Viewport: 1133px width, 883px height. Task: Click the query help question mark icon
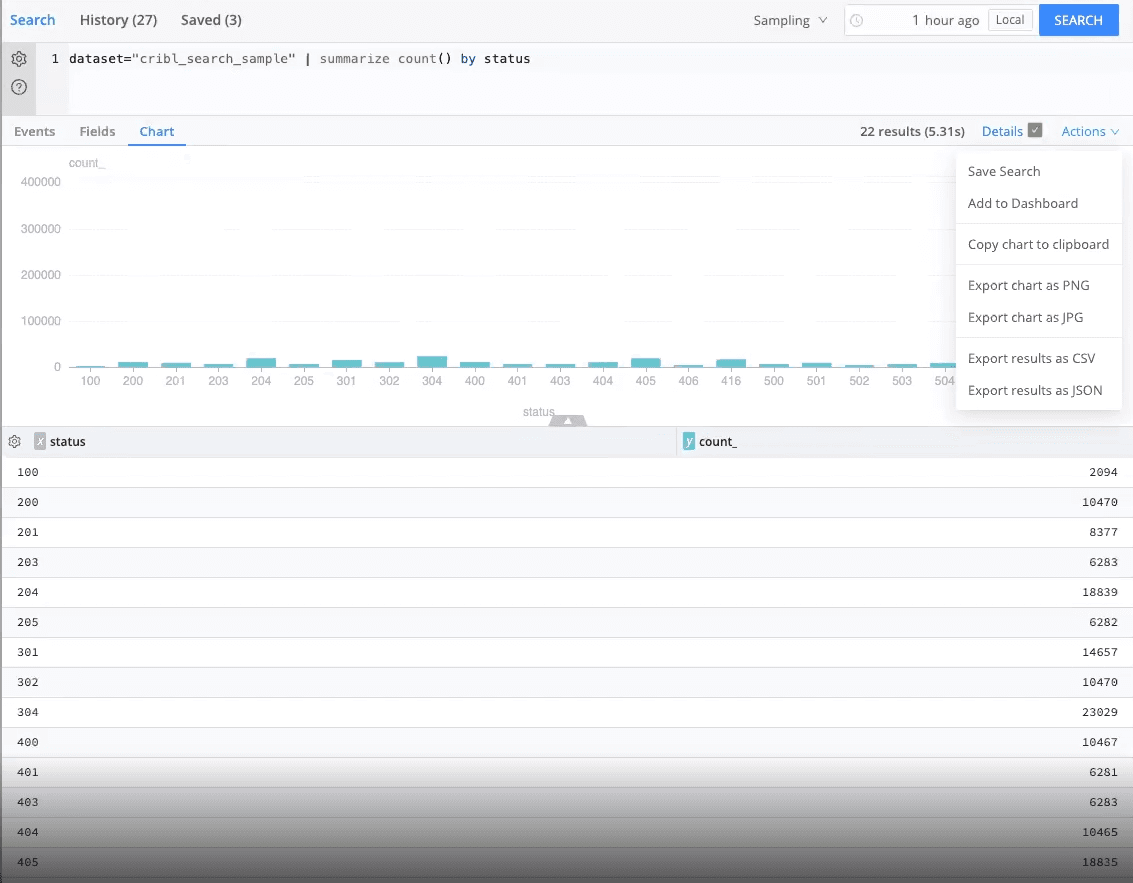(18, 87)
